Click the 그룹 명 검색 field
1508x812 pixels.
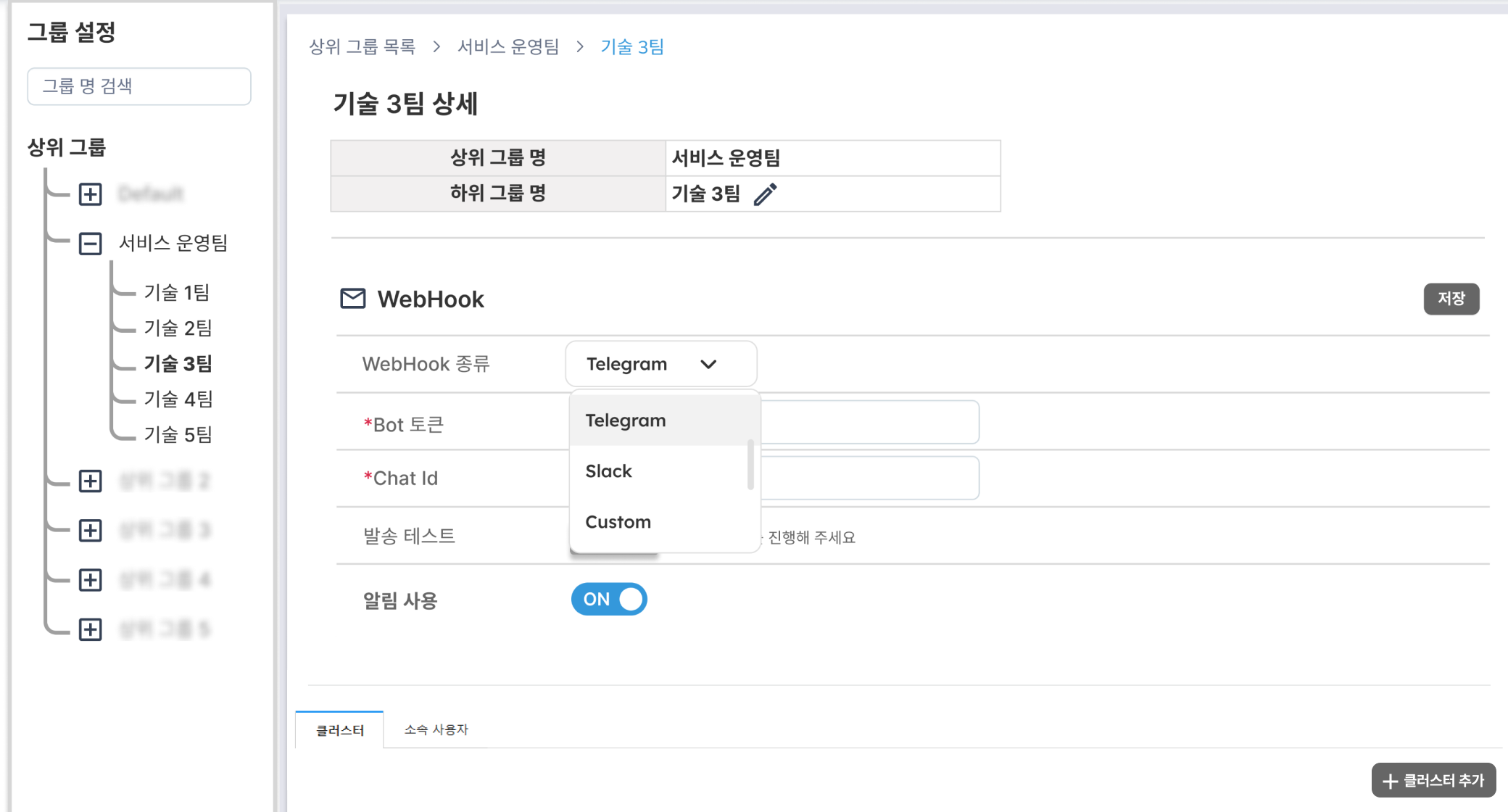139,86
